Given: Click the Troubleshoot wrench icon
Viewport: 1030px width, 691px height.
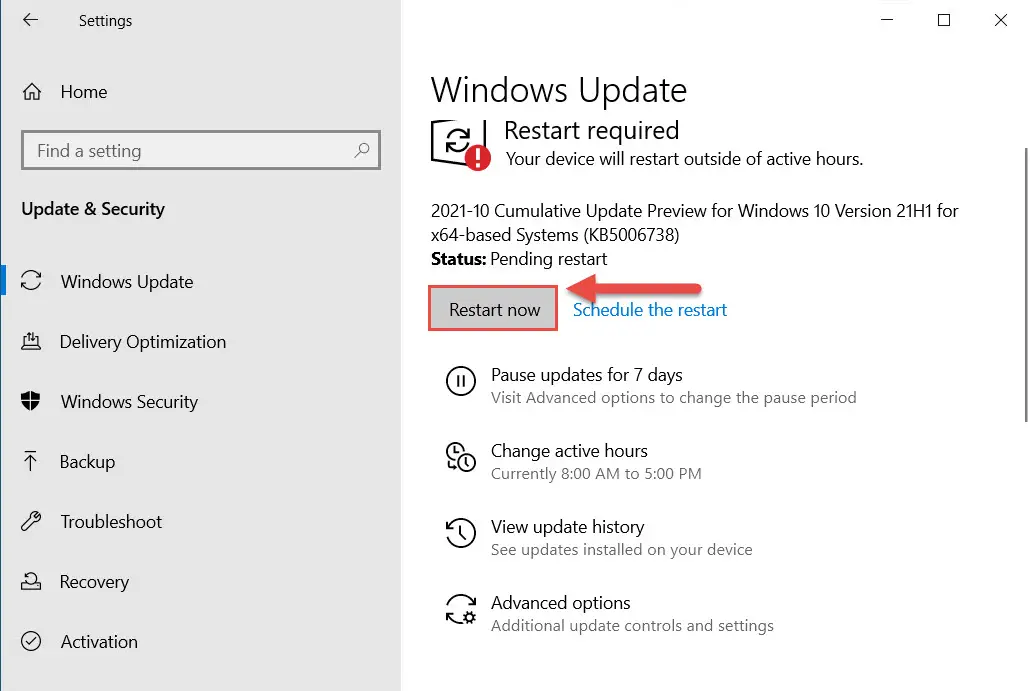Looking at the screenshot, I should pyautogui.click(x=31, y=522).
